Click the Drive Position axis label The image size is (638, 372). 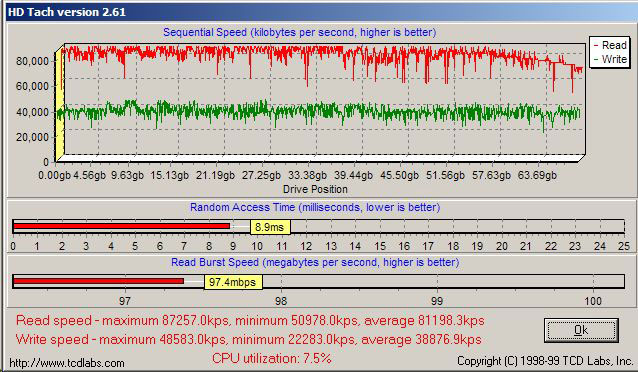point(315,189)
